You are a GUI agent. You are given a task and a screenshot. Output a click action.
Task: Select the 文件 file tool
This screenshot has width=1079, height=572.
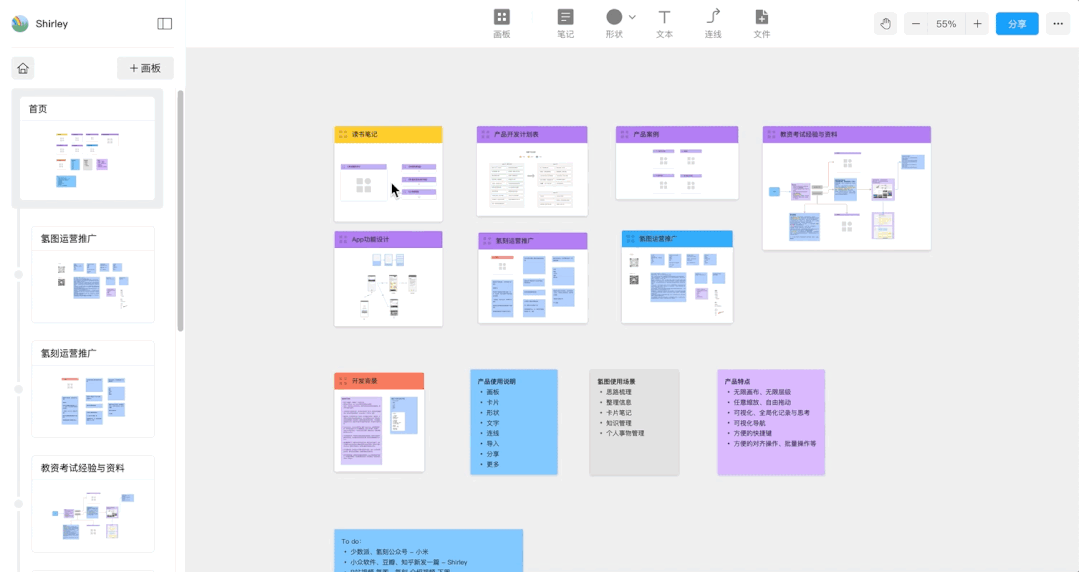click(761, 17)
